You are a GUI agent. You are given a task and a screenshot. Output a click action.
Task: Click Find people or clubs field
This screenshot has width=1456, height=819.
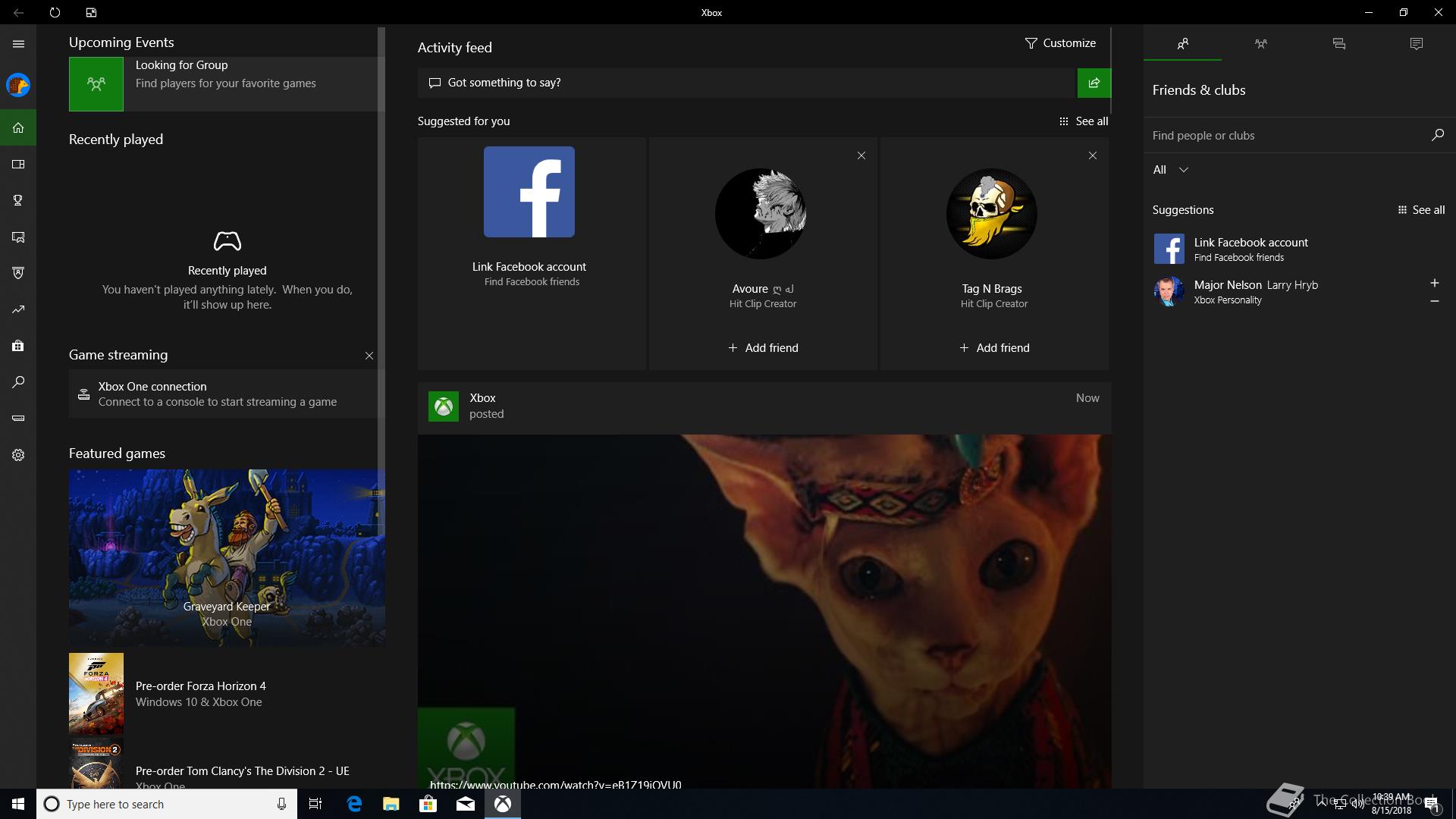coord(1285,136)
